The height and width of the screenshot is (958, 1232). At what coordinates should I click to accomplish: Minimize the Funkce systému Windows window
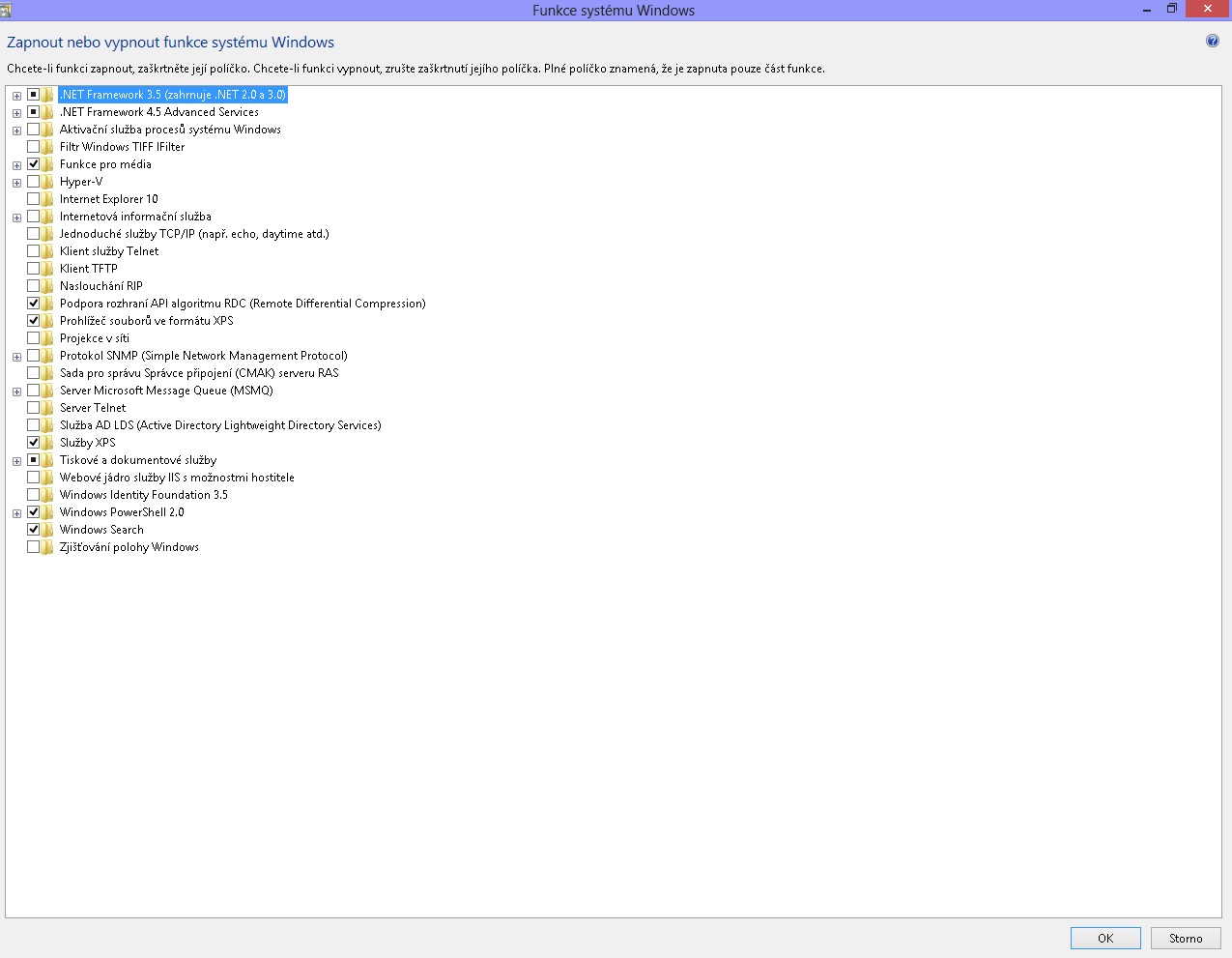pyautogui.click(x=1146, y=9)
